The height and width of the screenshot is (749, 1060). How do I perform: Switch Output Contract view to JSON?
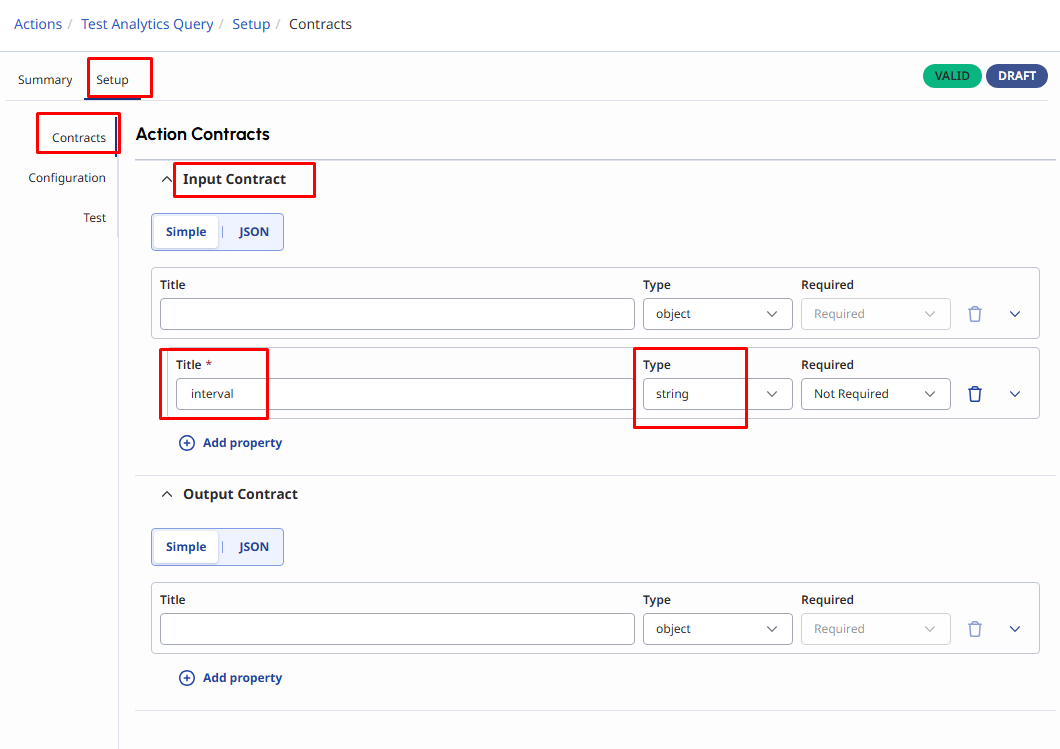[254, 547]
